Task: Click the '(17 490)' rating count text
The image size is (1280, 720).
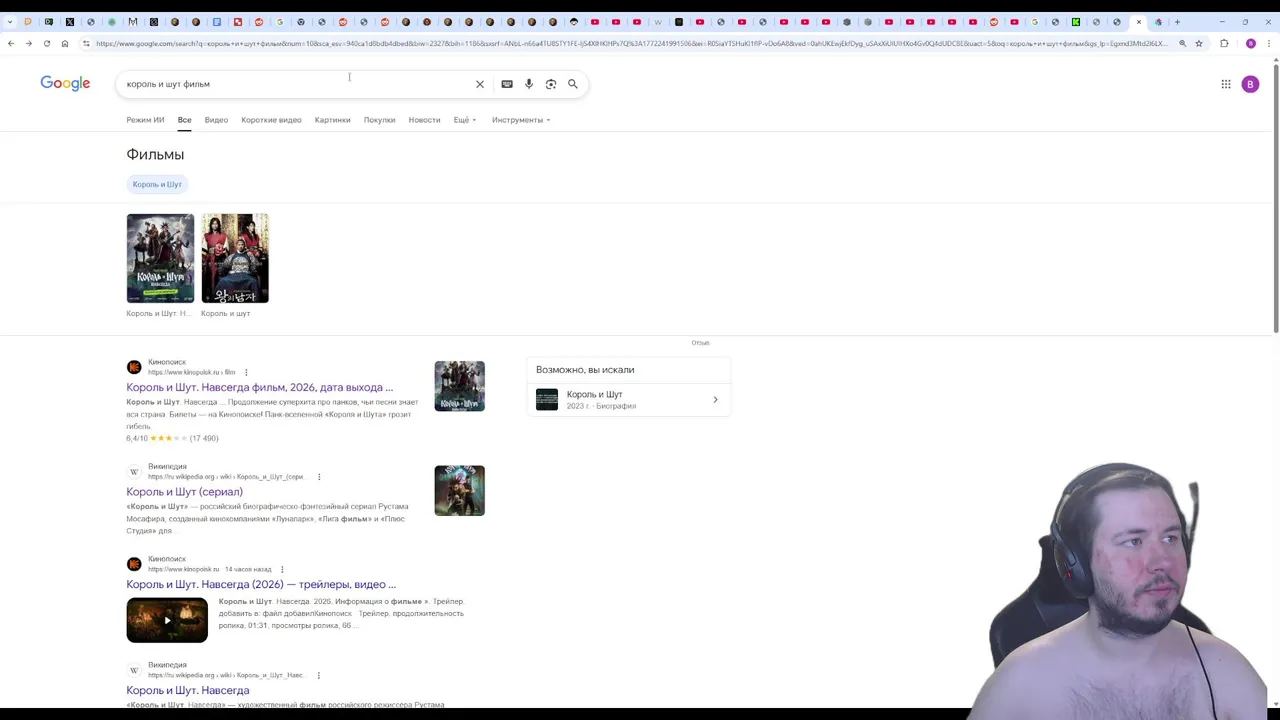Action: click(x=204, y=438)
